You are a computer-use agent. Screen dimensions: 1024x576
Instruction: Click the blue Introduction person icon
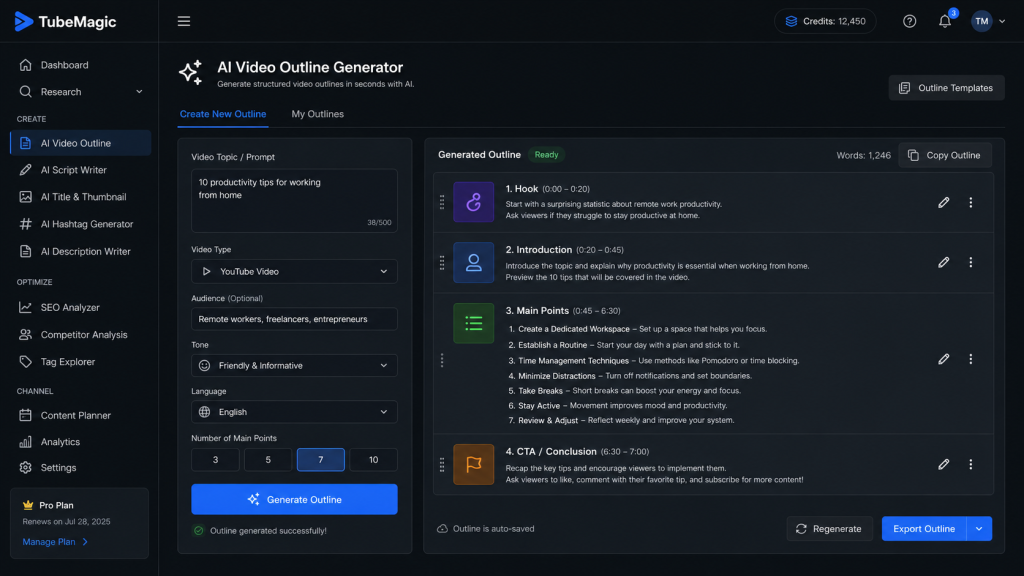[x=473, y=263]
